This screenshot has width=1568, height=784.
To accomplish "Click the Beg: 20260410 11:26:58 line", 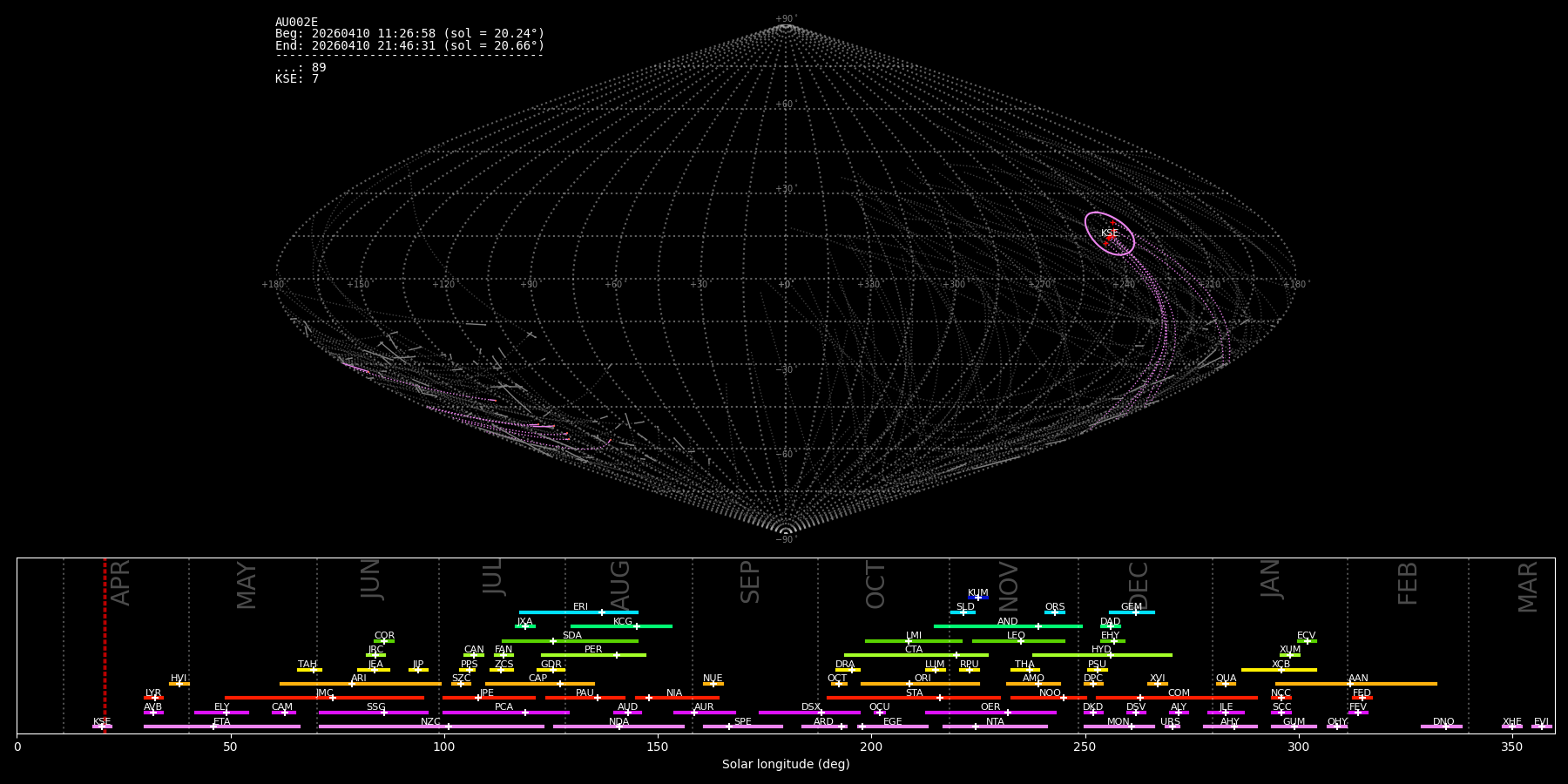I will (x=409, y=34).
